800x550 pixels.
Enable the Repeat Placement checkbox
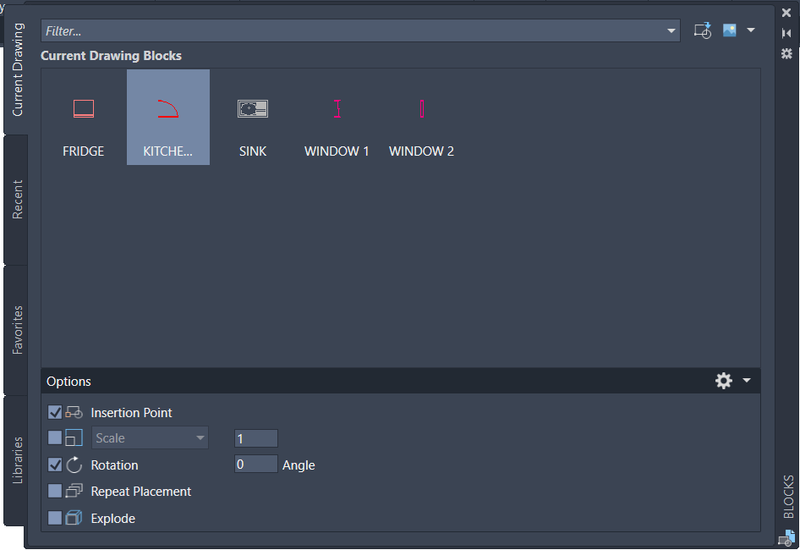55,491
